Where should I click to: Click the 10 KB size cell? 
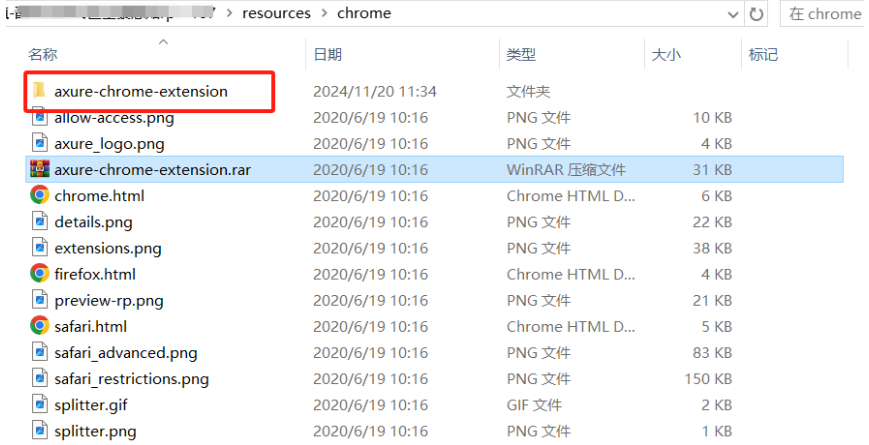[x=712, y=117]
